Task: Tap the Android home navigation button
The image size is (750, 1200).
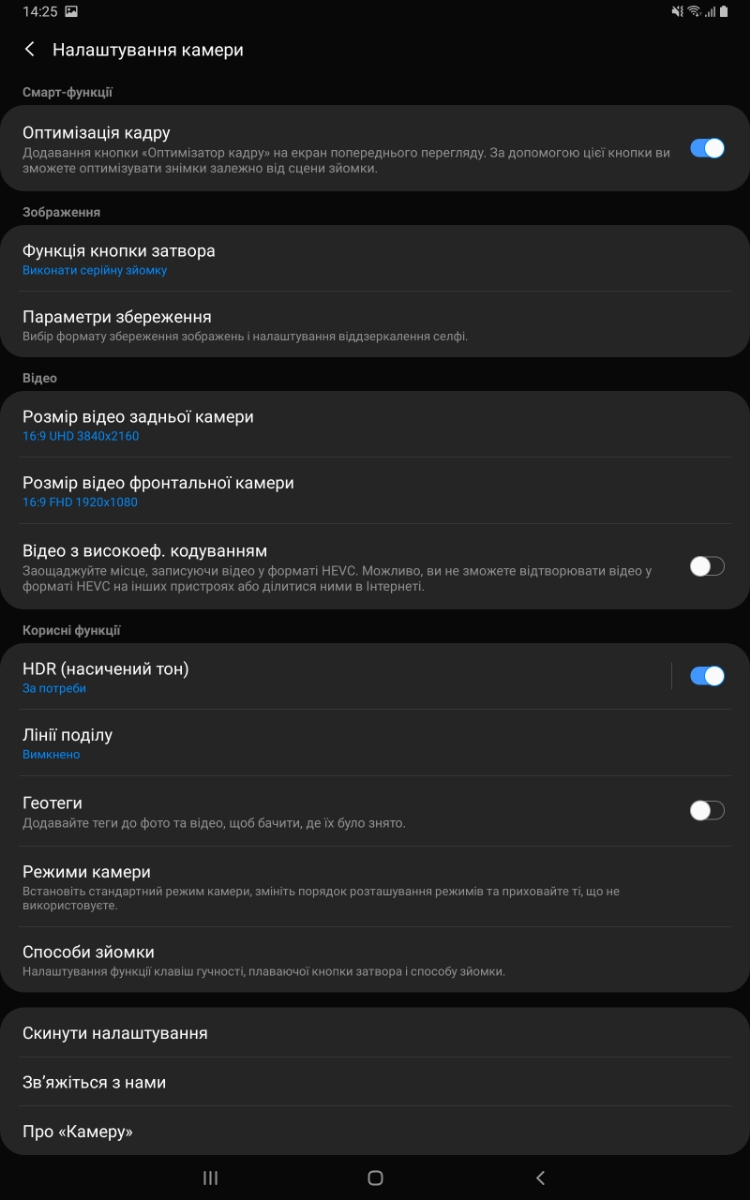Action: click(375, 1178)
